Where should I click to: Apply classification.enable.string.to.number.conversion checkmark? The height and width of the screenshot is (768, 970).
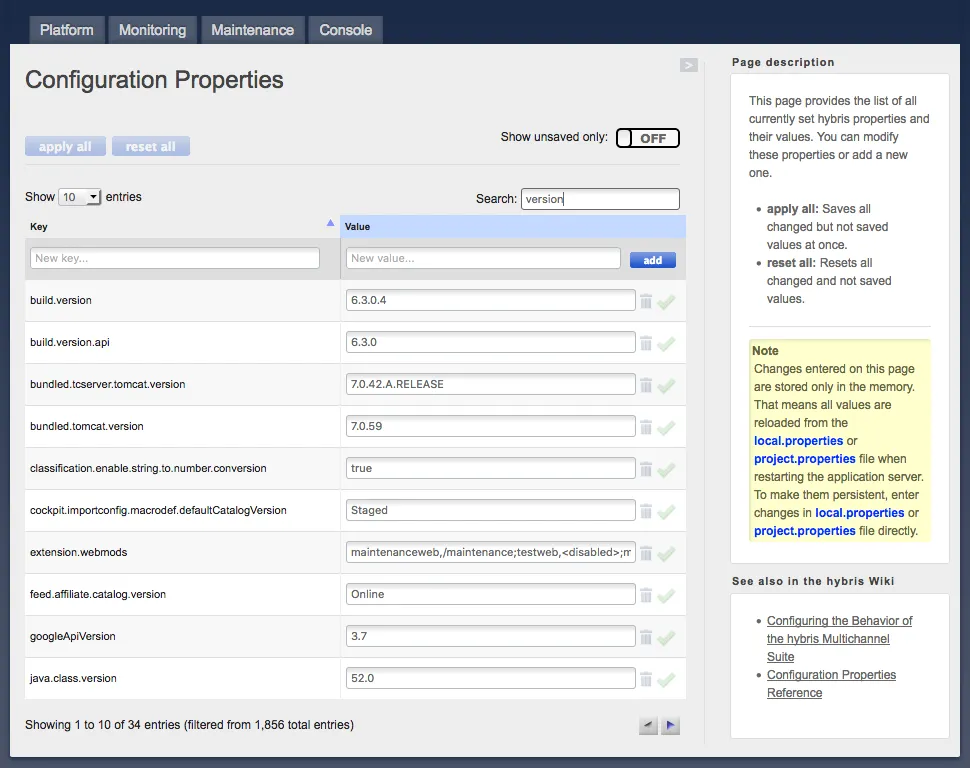(x=666, y=470)
